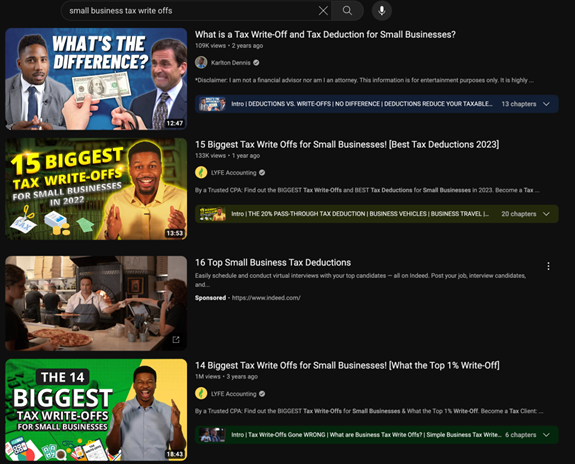
Task: Click the magnifying glass search button
Action: [x=347, y=11]
